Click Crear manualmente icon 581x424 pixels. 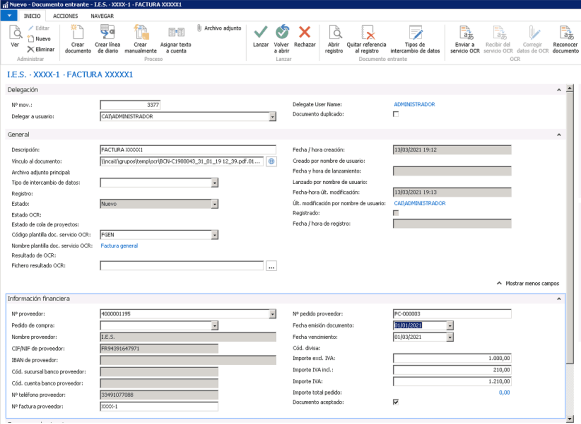click(141, 32)
